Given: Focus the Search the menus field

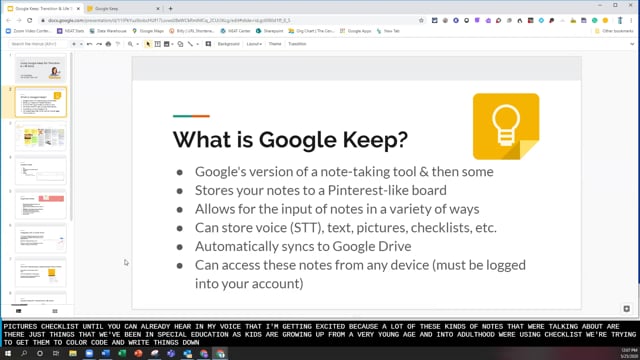Looking at the screenshot, I should pos(38,44).
